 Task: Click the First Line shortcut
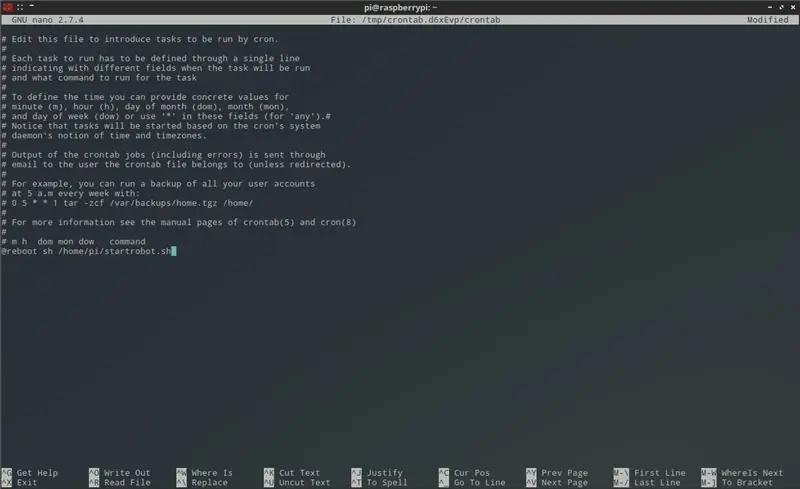click(649, 473)
